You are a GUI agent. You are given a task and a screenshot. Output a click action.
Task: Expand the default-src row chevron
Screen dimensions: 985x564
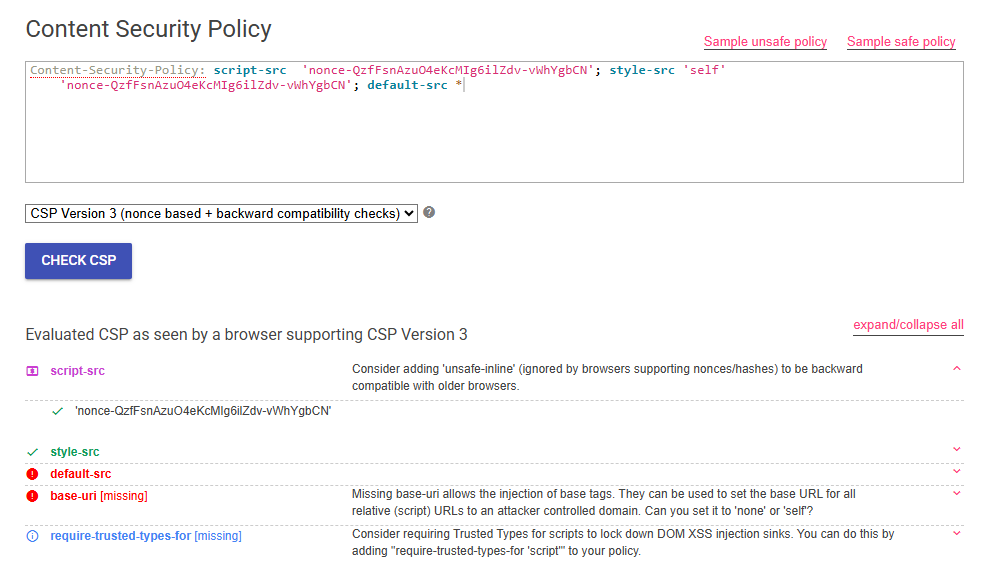tap(956, 472)
